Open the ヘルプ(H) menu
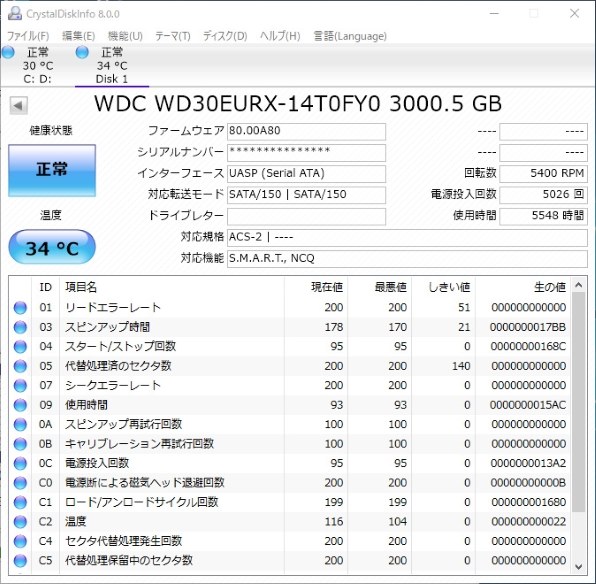Image resolution: width=596 pixels, height=584 pixels. point(280,36)
